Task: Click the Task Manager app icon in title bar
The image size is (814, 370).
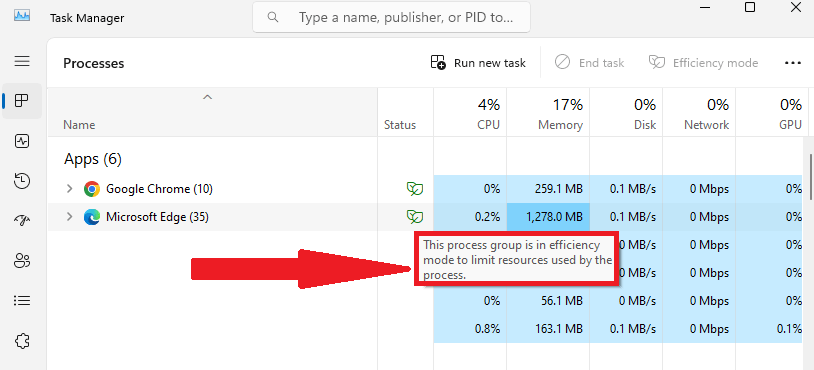Action: click(22, 16)
